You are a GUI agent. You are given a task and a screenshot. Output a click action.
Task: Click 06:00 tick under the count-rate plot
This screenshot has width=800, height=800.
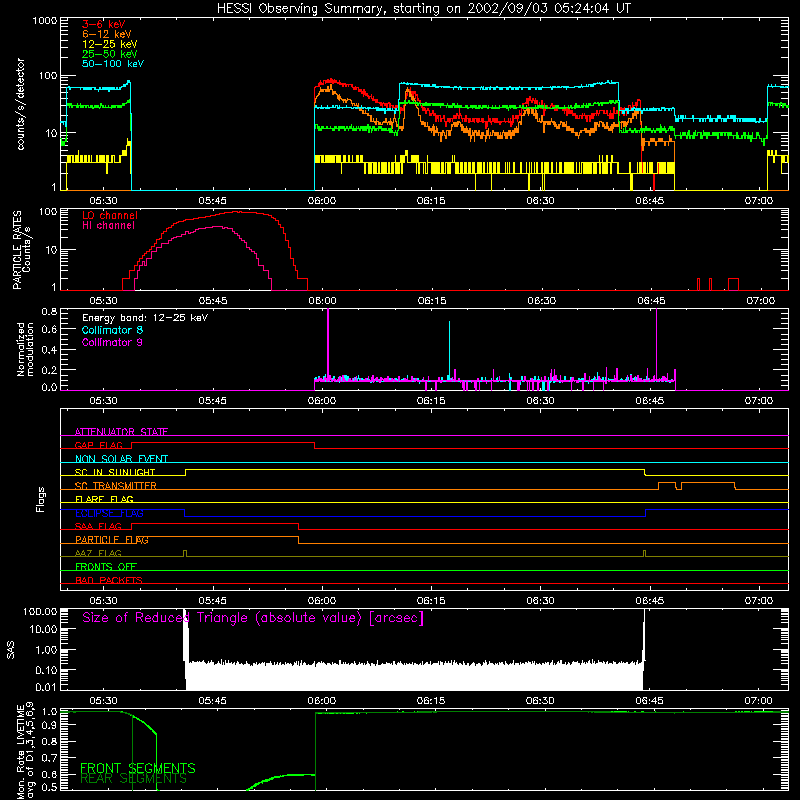(322, 201)
